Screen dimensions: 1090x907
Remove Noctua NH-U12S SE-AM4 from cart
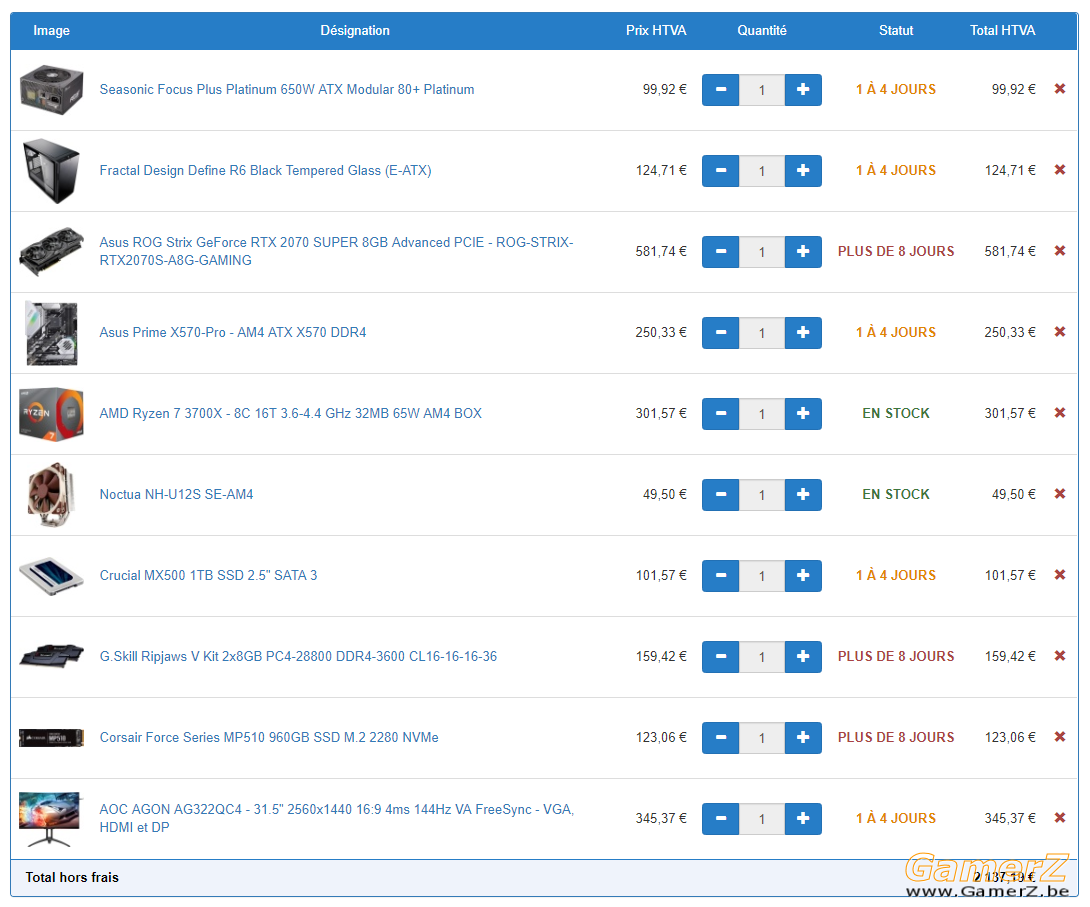[1059, 494]
